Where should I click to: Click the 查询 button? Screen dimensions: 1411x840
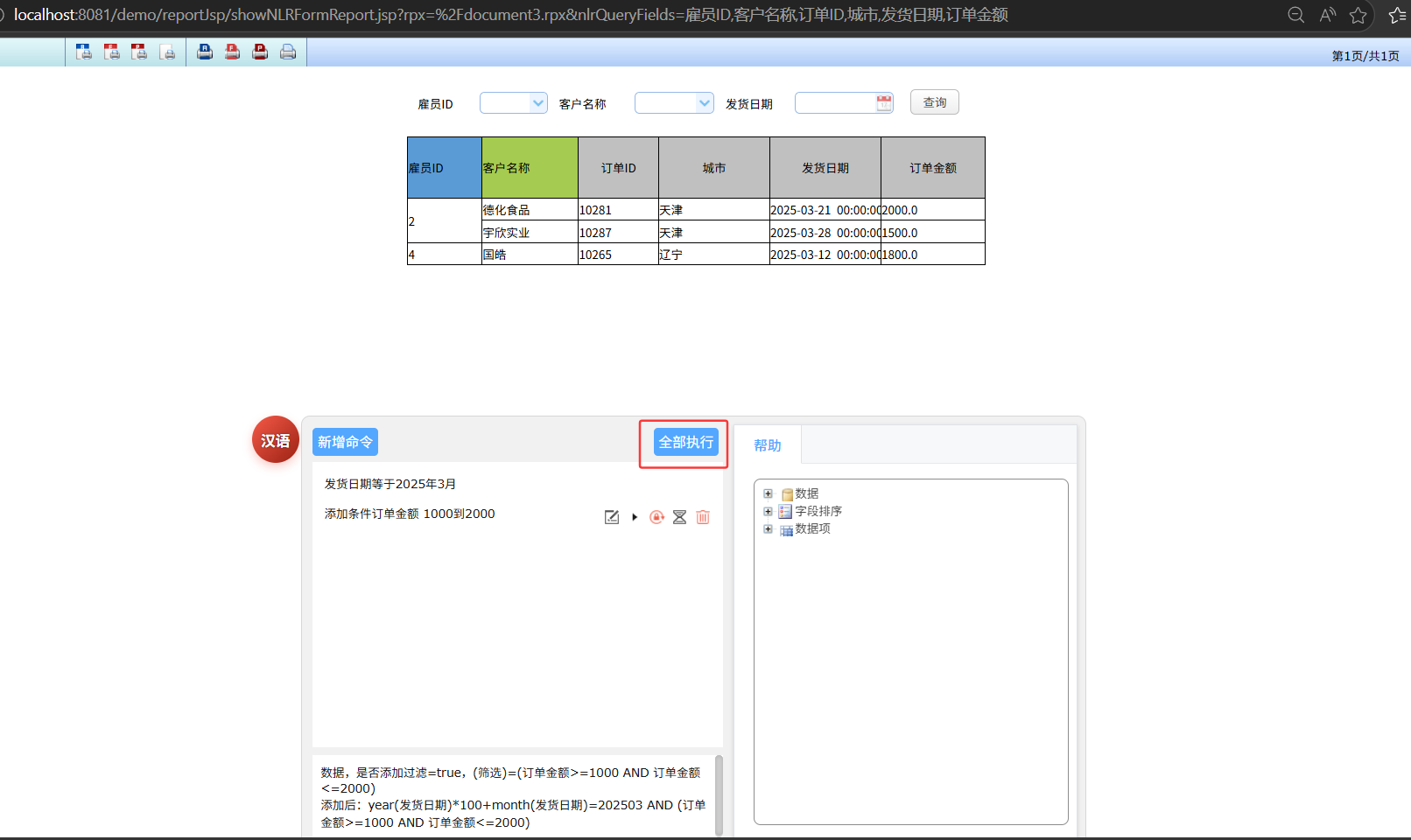point(934,102)
